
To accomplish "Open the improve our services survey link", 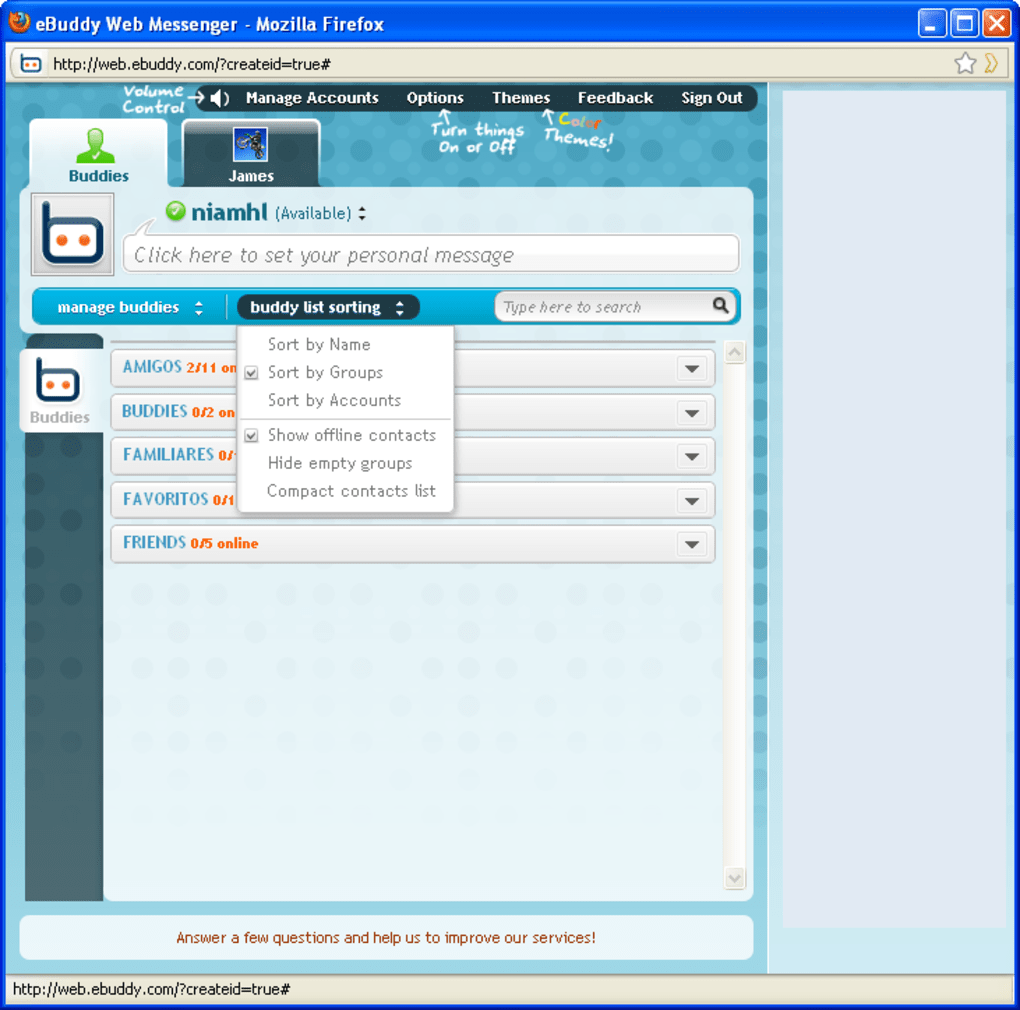I will 386,937.
